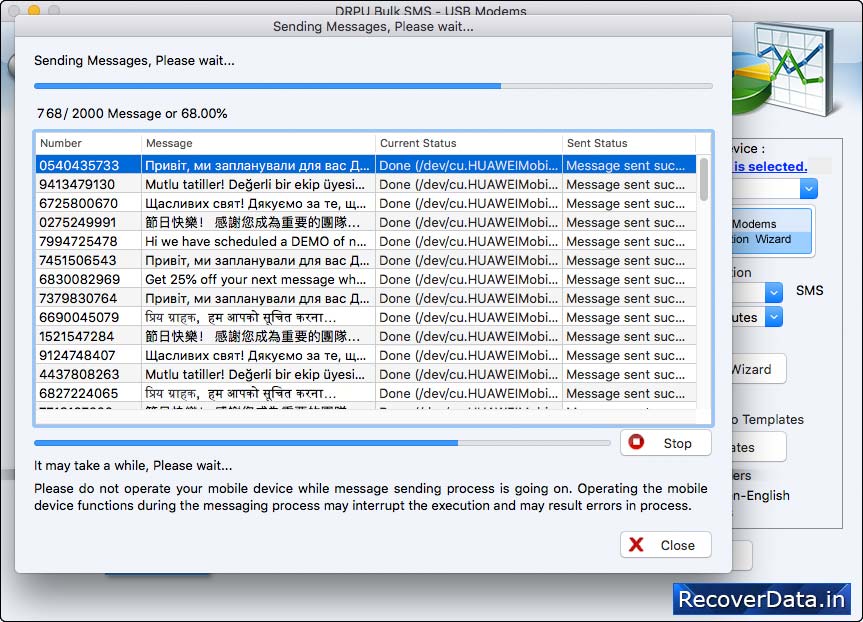
Task: Click the chart graphic in main window
Action: tap(784, 69)
